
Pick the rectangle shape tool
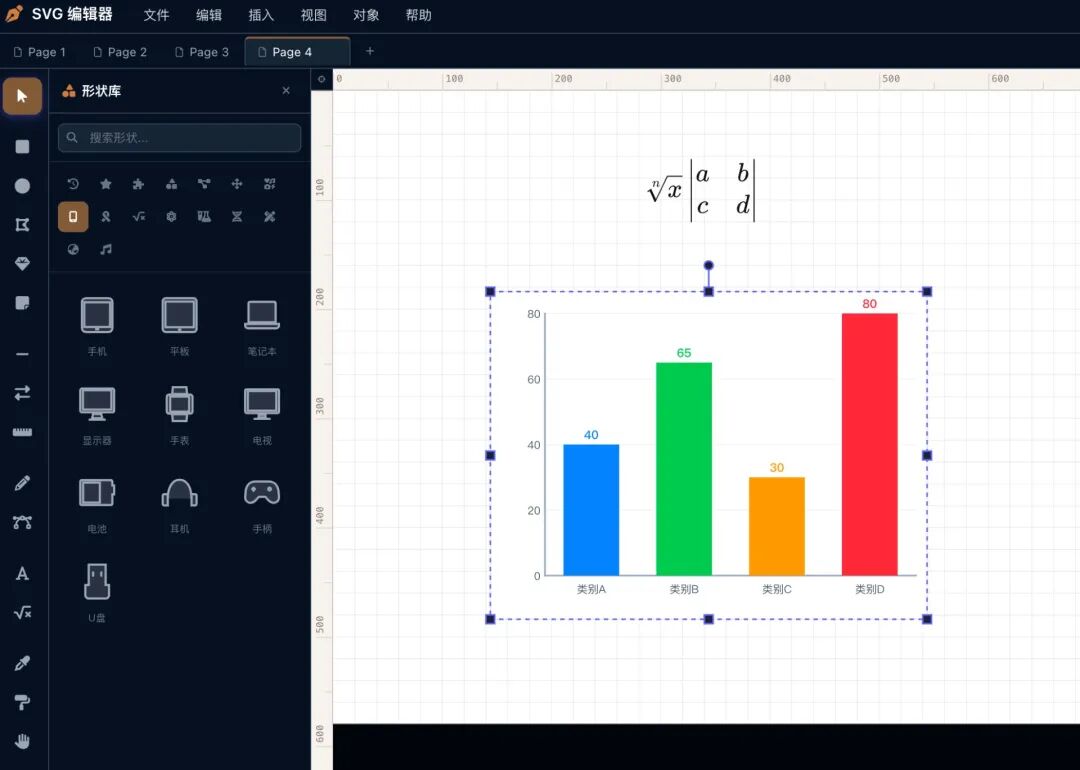(22, 147)
